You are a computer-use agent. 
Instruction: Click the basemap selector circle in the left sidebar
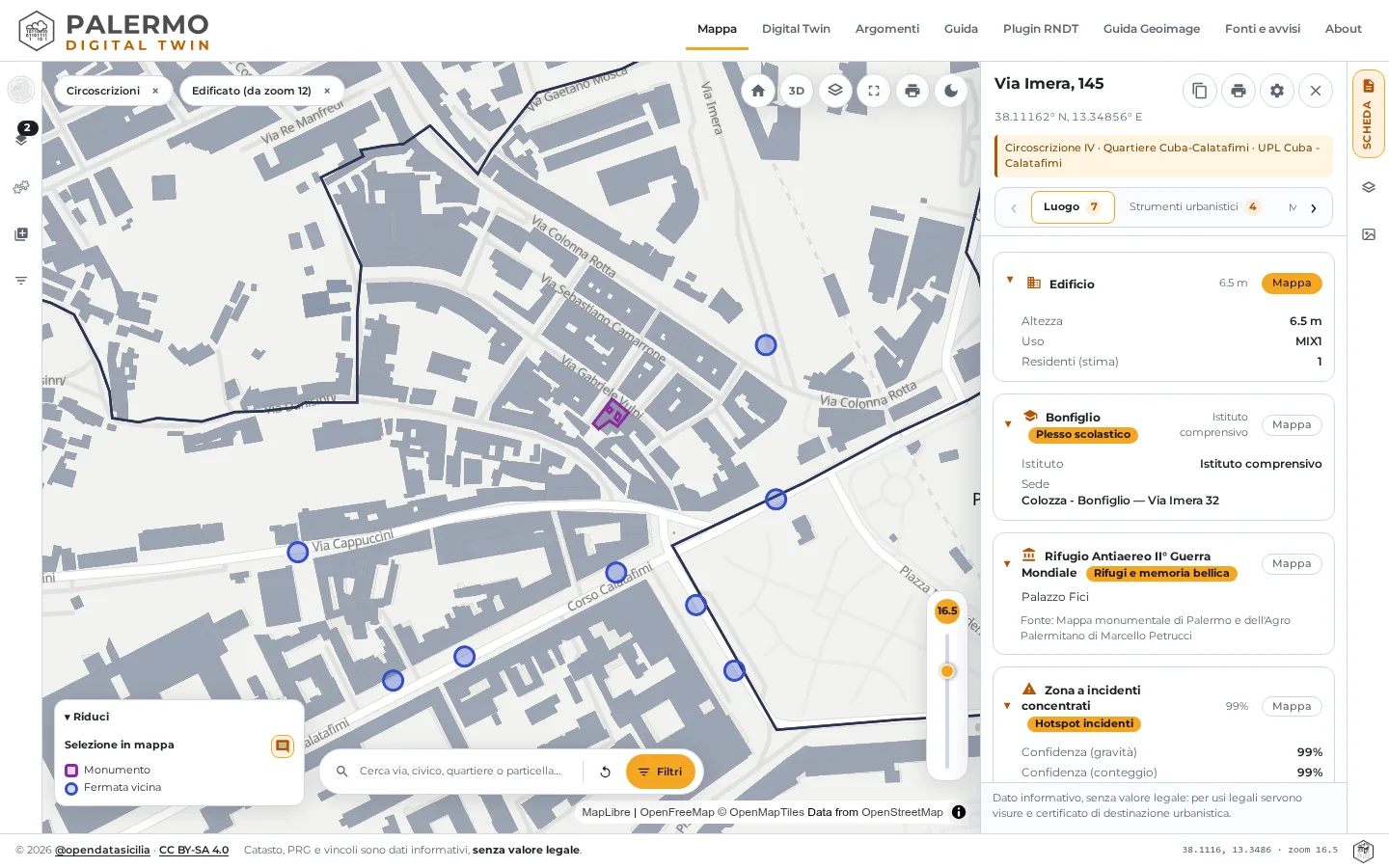(21, 90)
